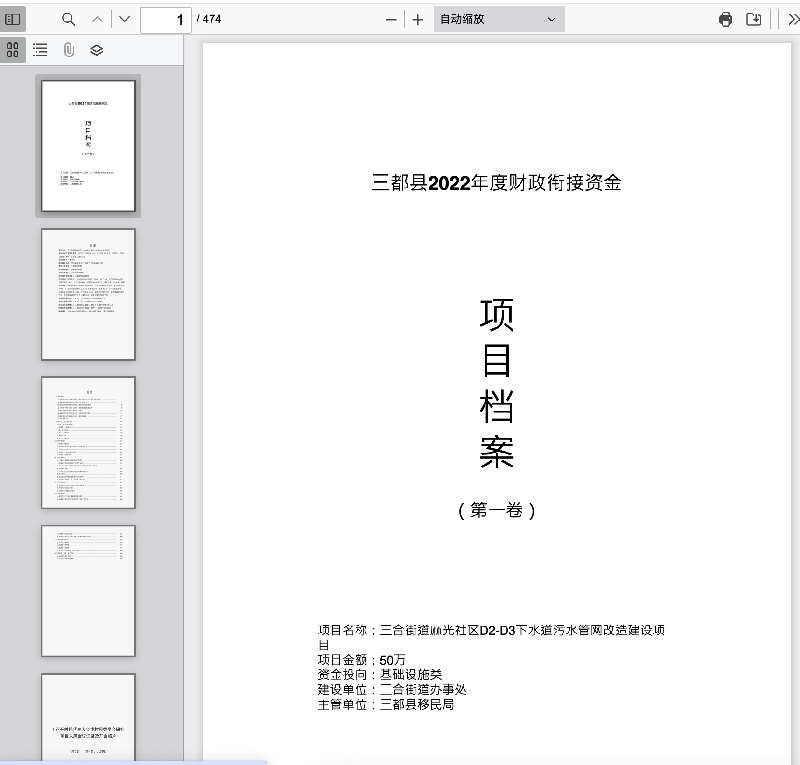
Task: Select the page 2 thumbnail
Action: [x=88, y=294]
